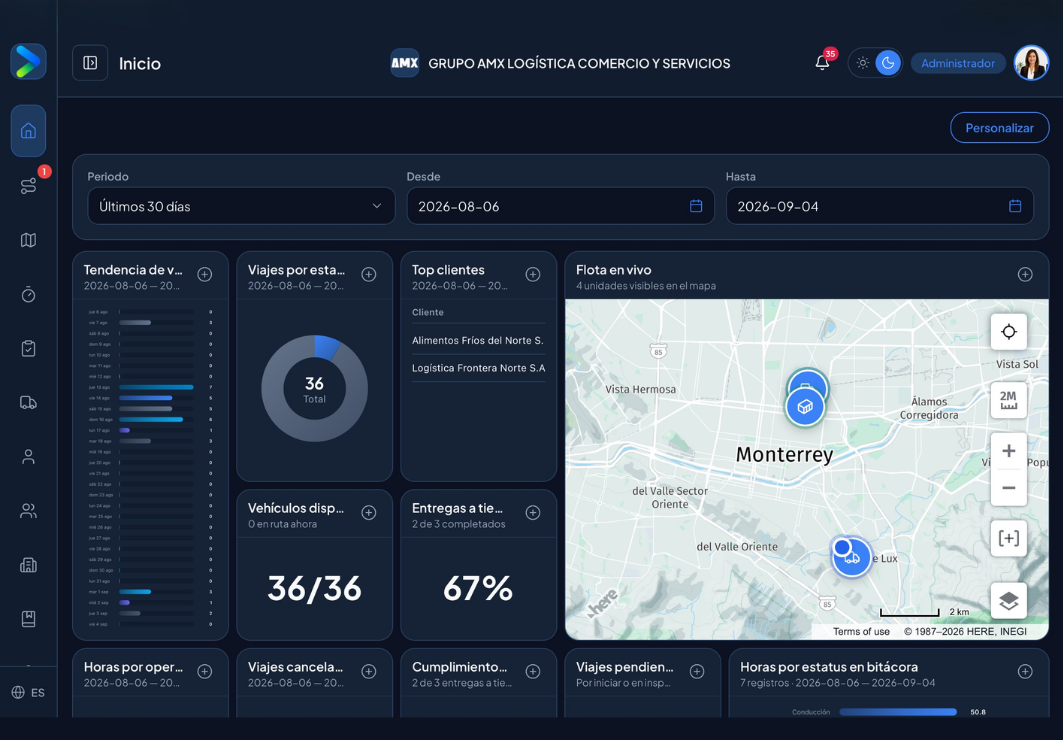Center map with the locate crosshair button
The image size is (1063, 740).
pyautogui.click(x=1009, y=332)
